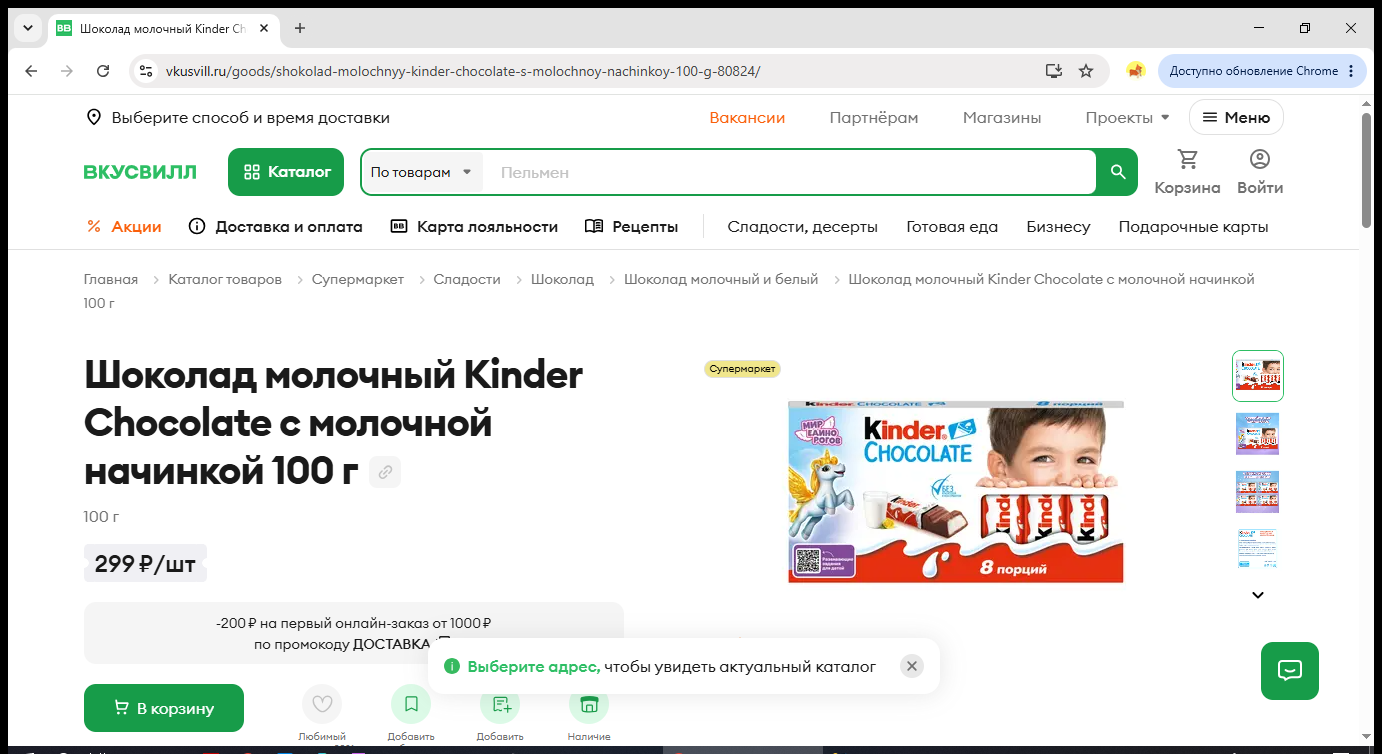The image size is (1382, 754).
Task: Click the page vertical scrollbar
Action: click(1367, 170)
